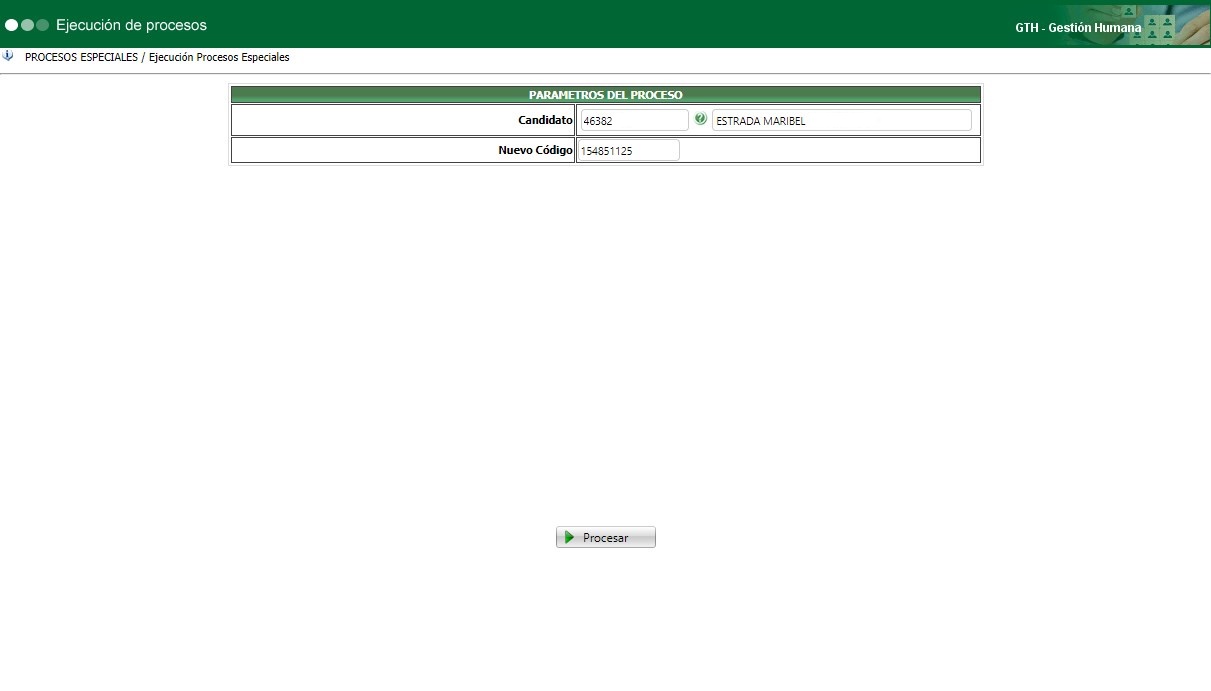Click the Nuevo Código label
This screenshot has height=691, width=1211.
point(536,150)
